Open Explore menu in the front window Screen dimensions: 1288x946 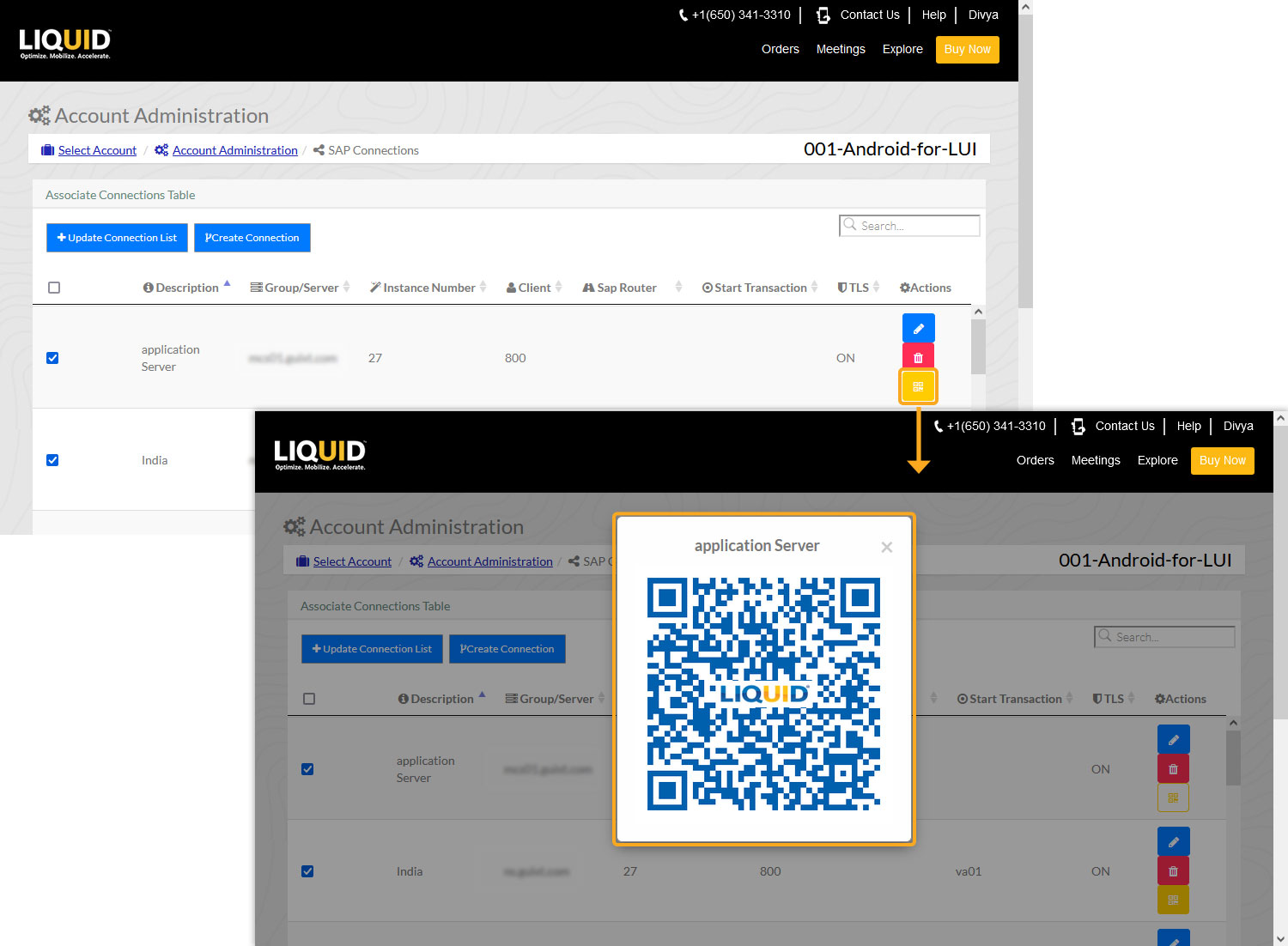click(1157, 460)
